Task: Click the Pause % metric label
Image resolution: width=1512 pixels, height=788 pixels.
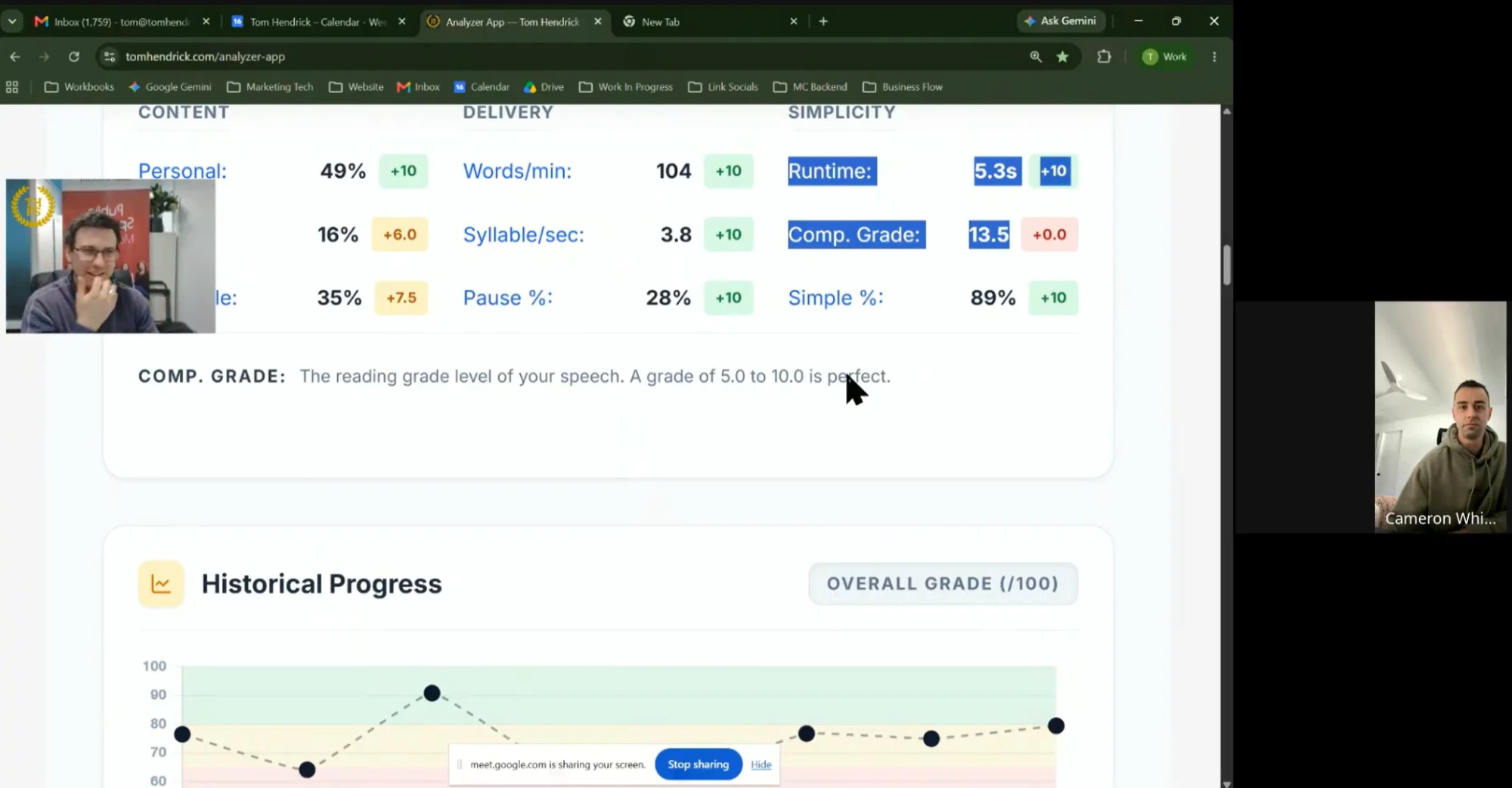Action: [x=507, y=298]
